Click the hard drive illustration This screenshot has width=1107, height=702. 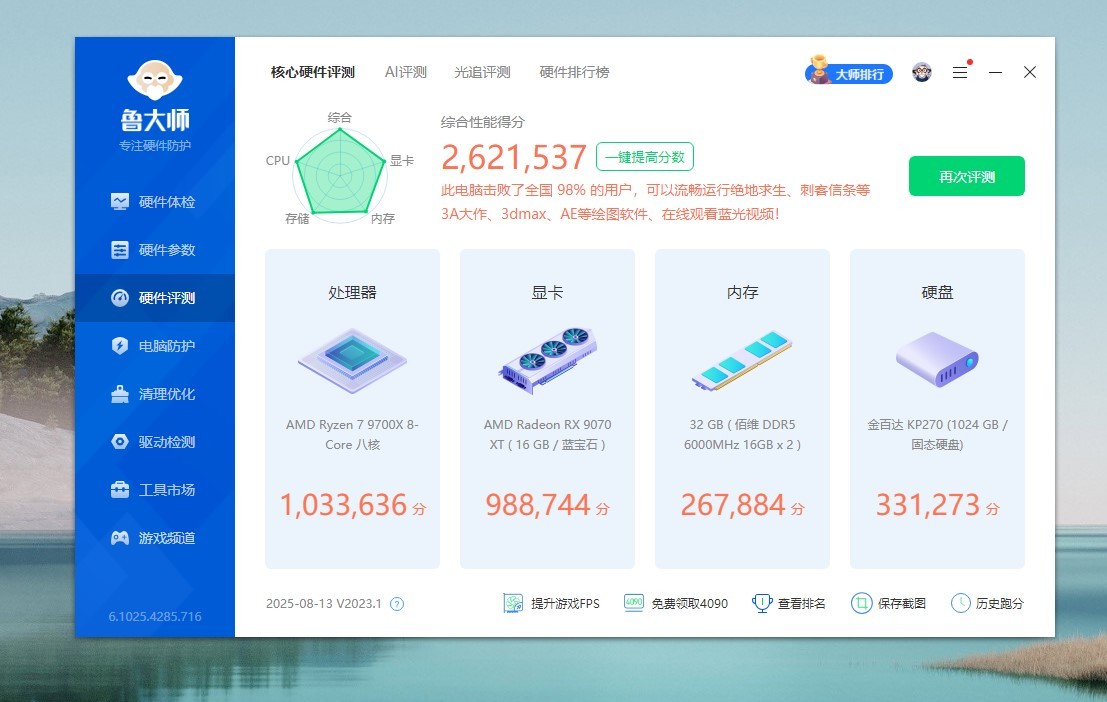(x=937, y=359)
